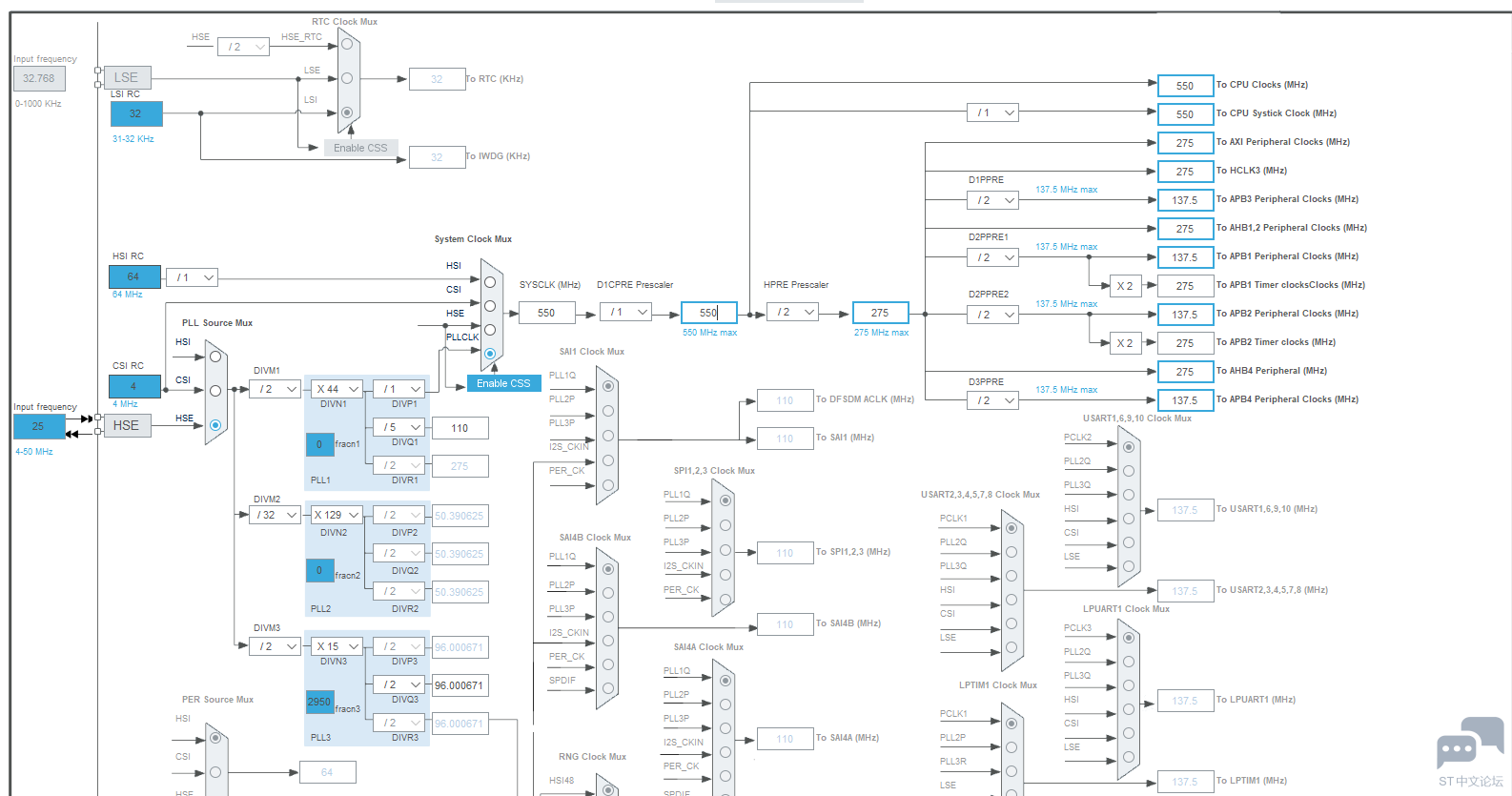1512x796 pixels.
Task: Open DIVQ3 divider dropdown
Action: [398, 684]
